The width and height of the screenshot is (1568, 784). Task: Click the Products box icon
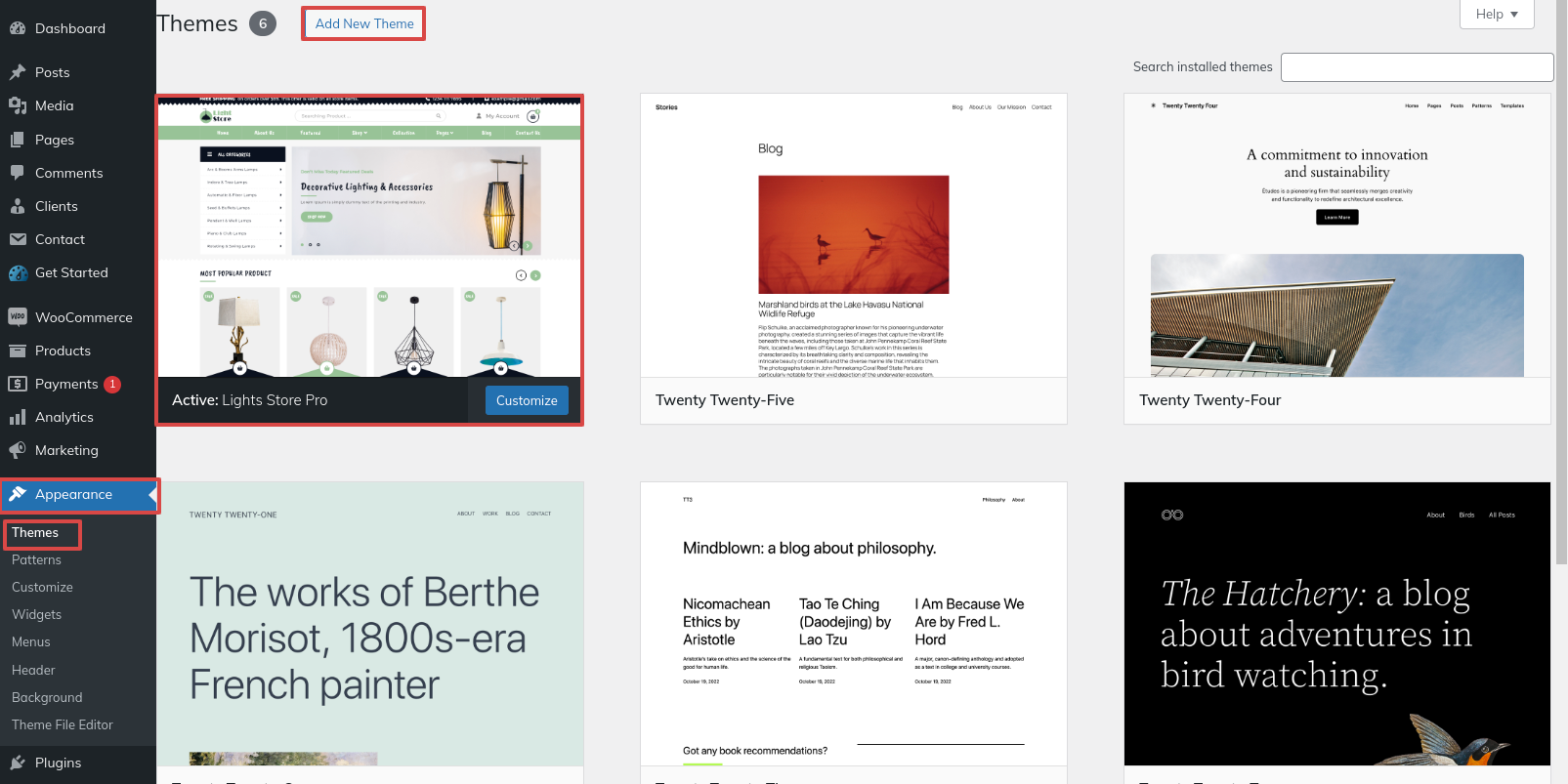[x=18, y=351]
